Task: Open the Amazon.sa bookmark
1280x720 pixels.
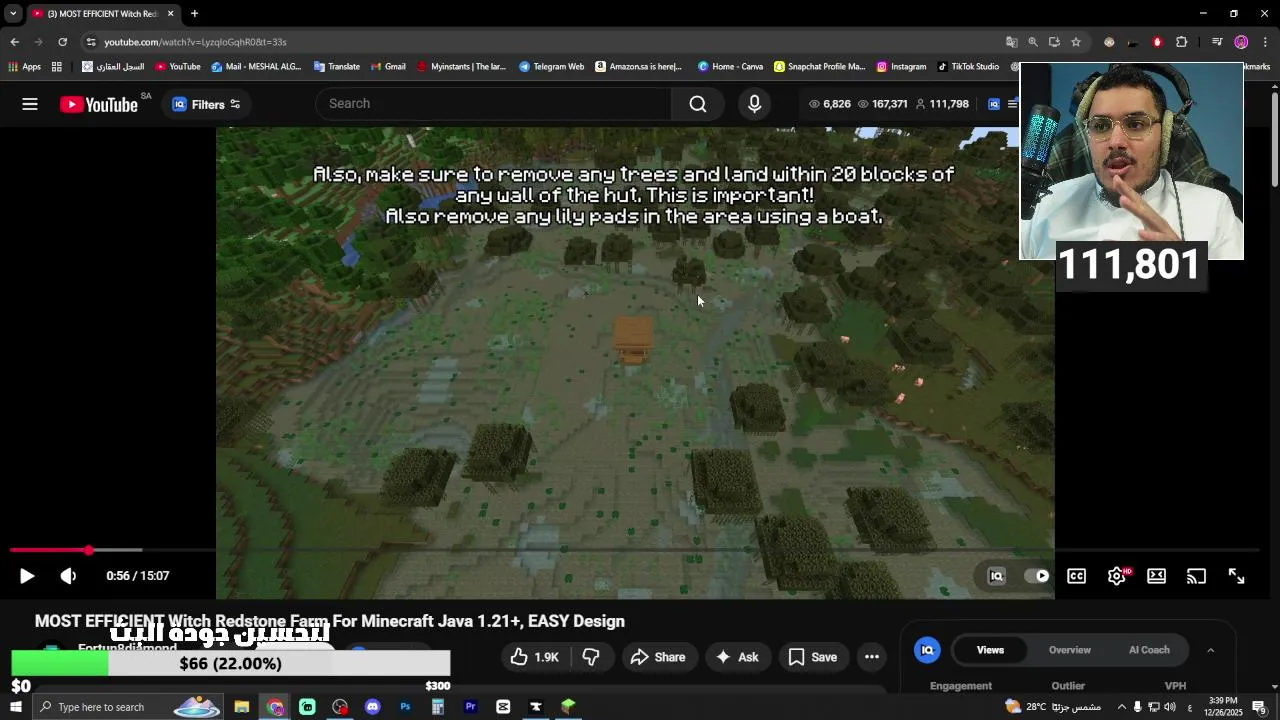Action: [638, 67]
